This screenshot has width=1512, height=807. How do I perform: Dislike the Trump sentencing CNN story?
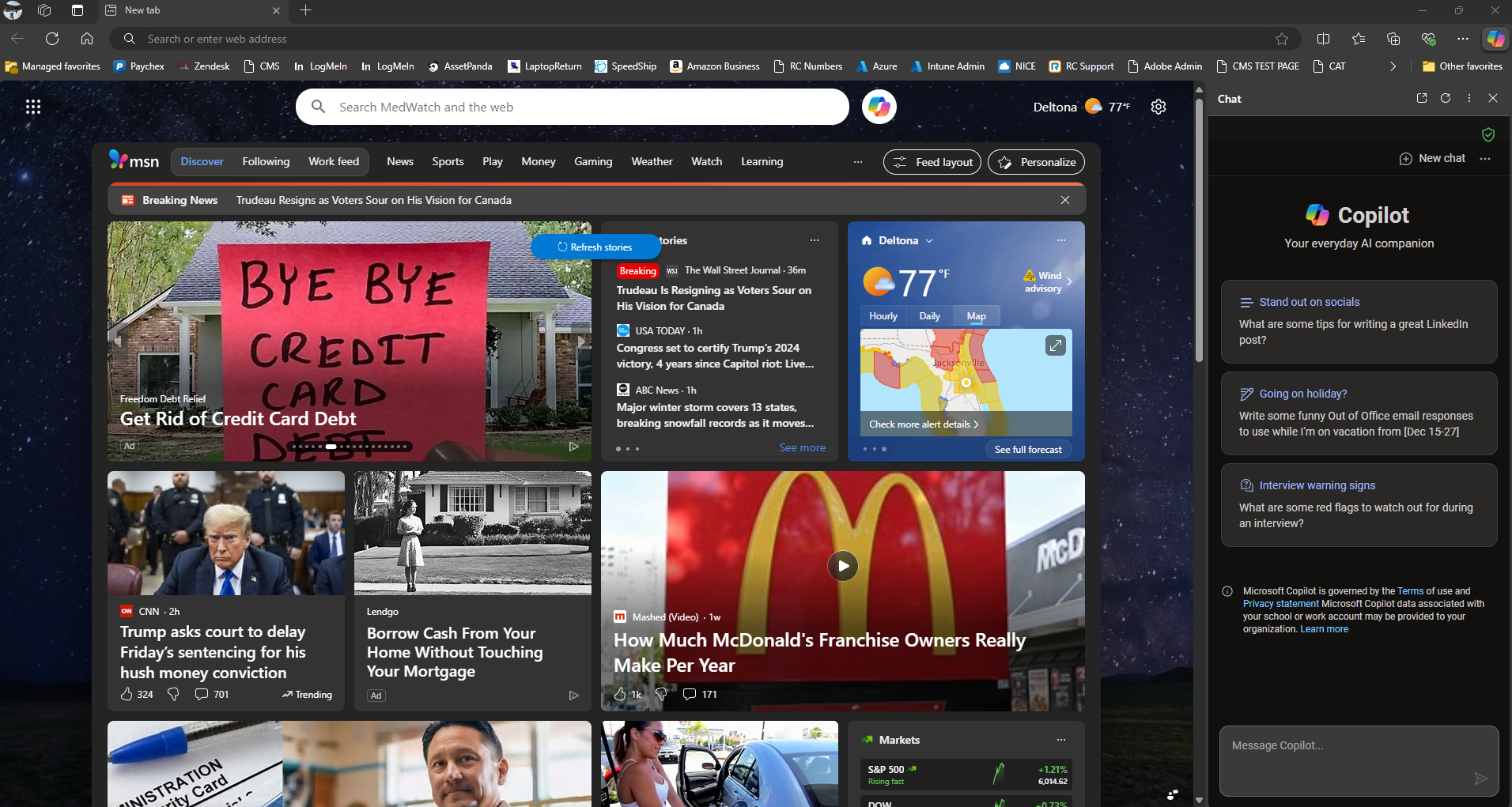point(173,694)
